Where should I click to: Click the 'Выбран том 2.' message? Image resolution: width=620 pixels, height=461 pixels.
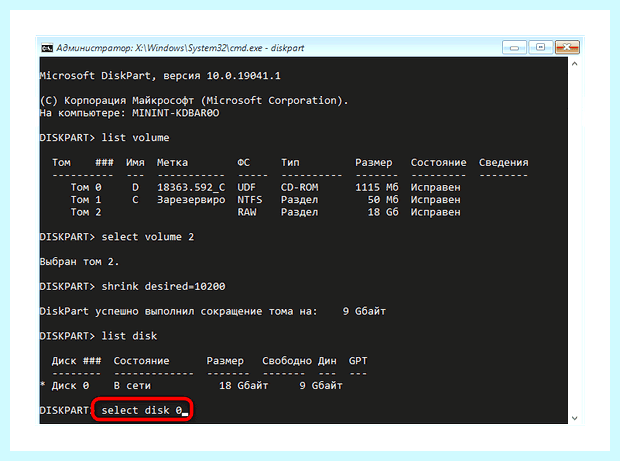point(79,262)
